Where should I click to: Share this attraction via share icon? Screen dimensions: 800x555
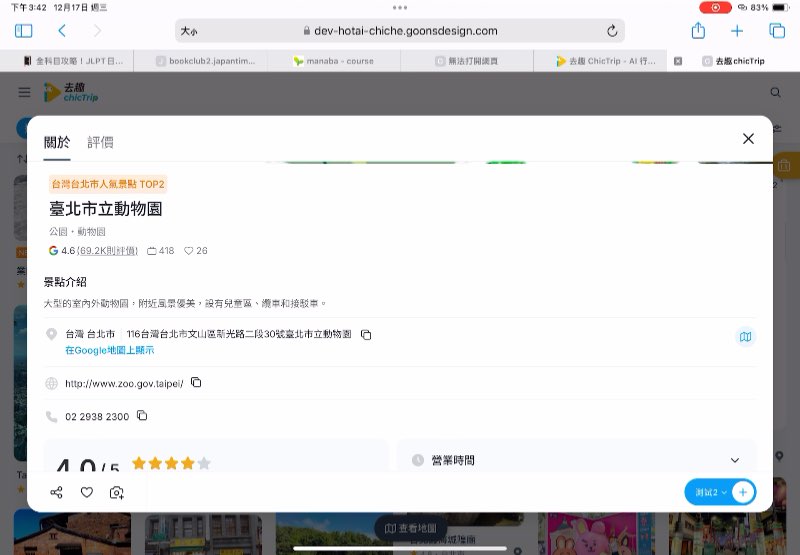tap(56, 492)
